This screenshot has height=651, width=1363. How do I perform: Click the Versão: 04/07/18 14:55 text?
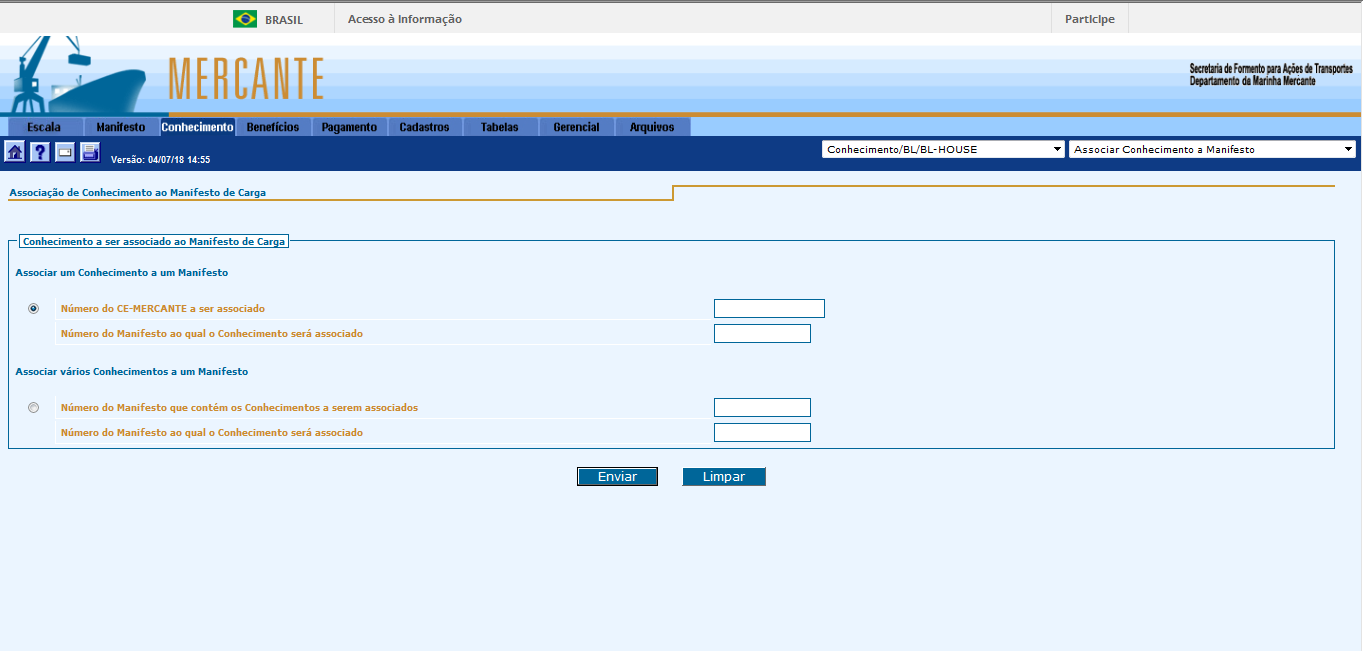[x=160, y=159]
